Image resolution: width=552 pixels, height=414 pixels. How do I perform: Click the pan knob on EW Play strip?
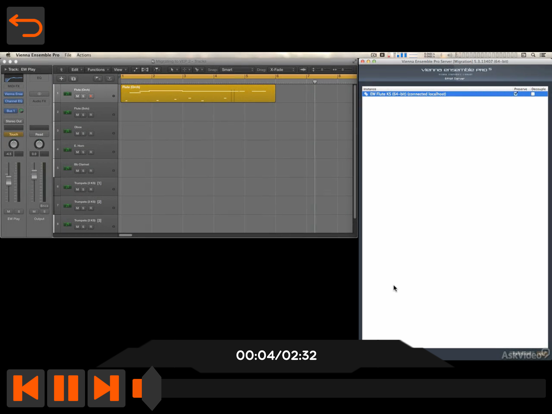14,144
